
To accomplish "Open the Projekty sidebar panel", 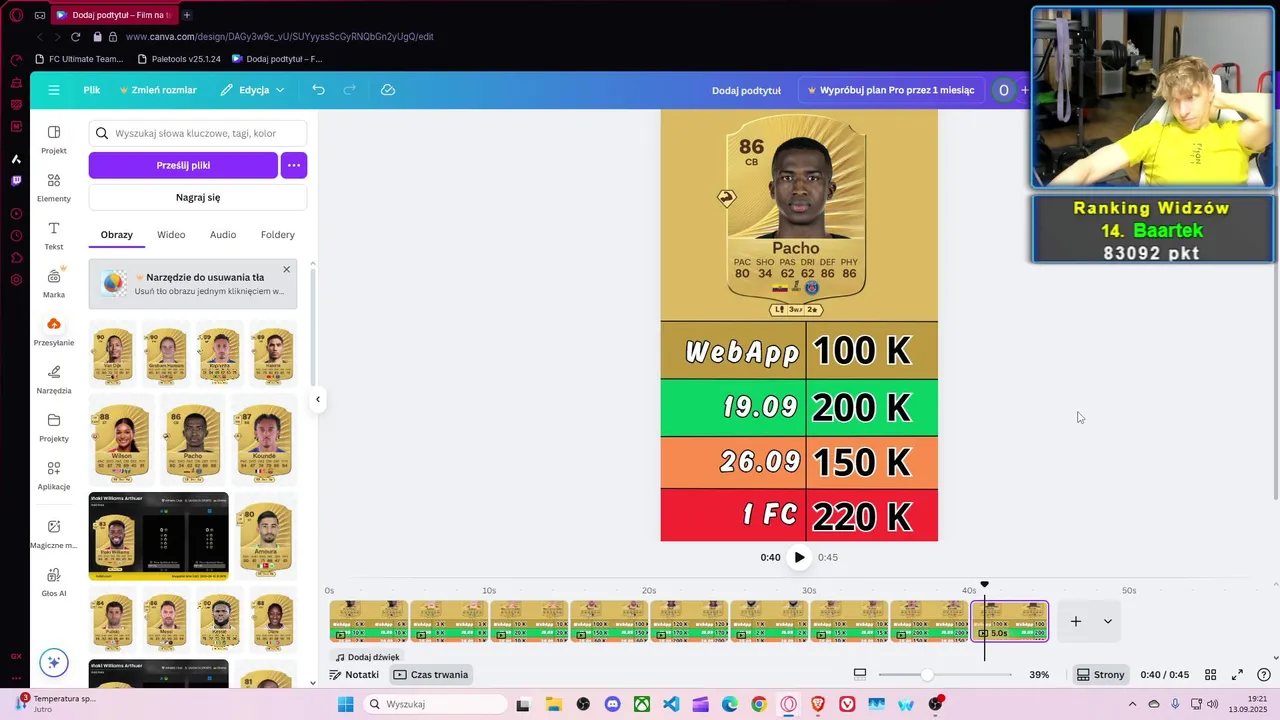I will pyautogui.click(x=54, y=427).
